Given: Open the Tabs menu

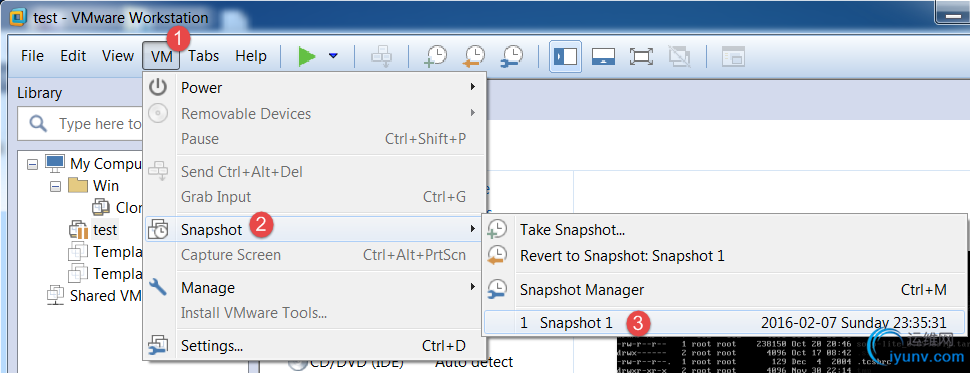Looking at the screenshot, I should click(204, 56).
